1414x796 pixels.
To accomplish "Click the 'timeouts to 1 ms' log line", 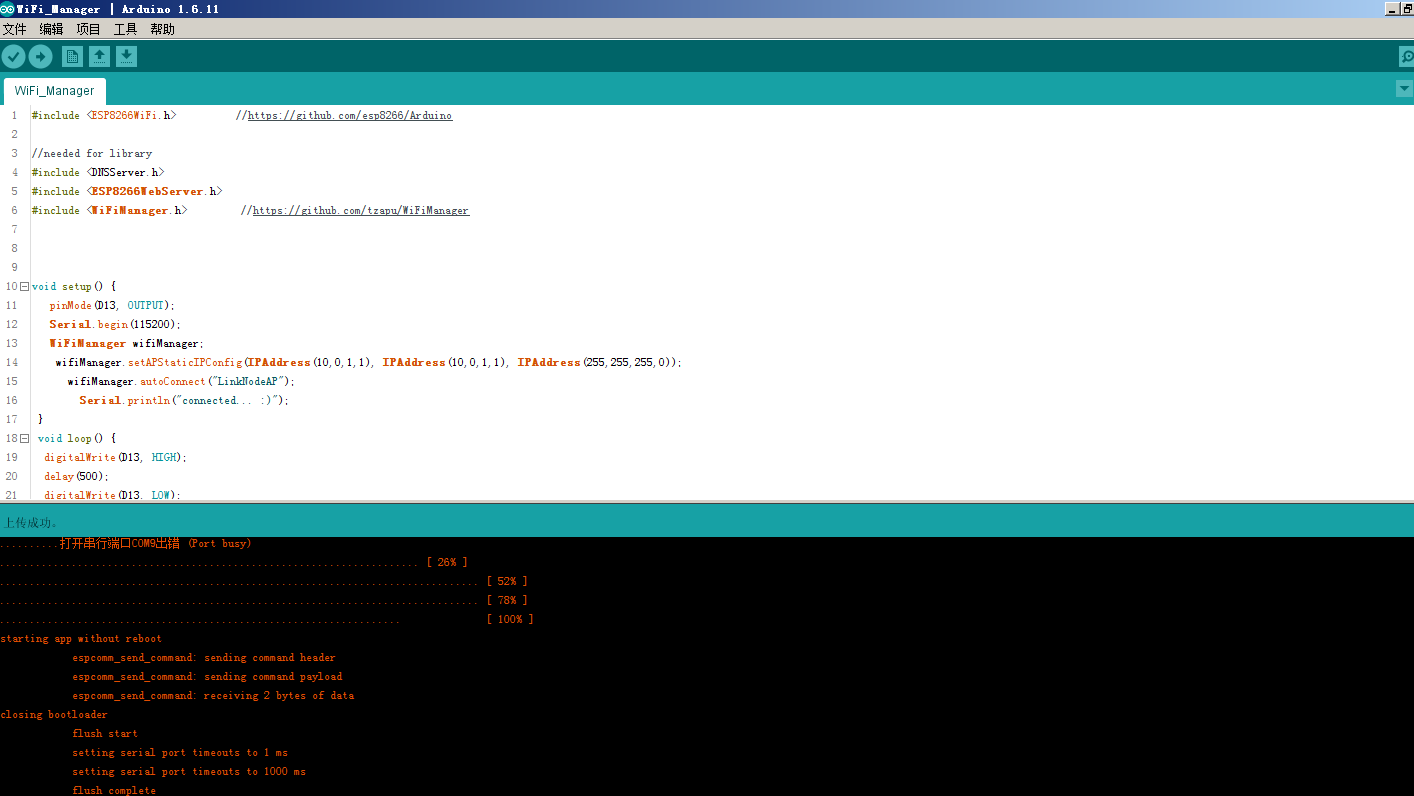I will coord(180,753).
